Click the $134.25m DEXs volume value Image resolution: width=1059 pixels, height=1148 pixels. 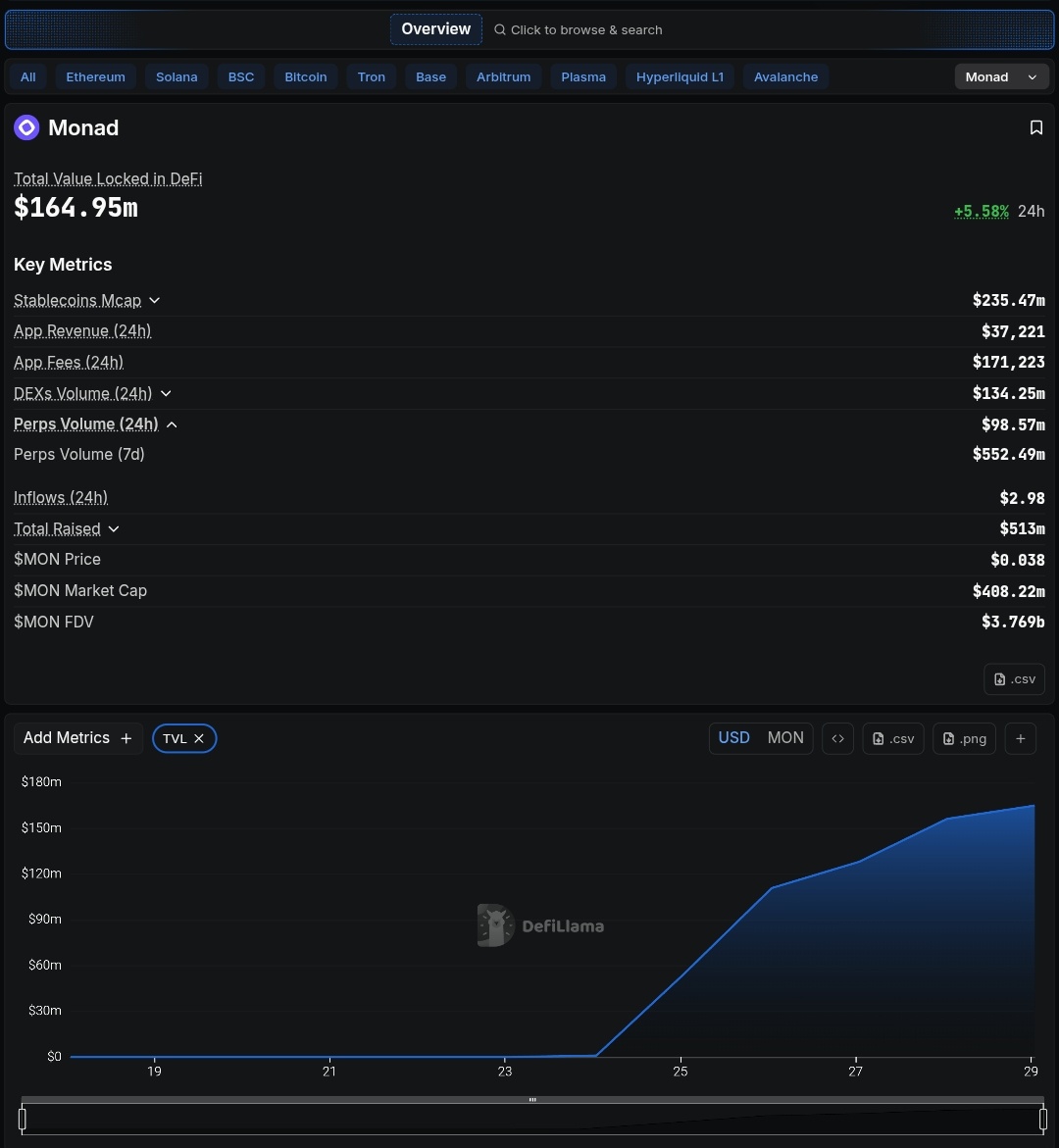click(1008, 393)
